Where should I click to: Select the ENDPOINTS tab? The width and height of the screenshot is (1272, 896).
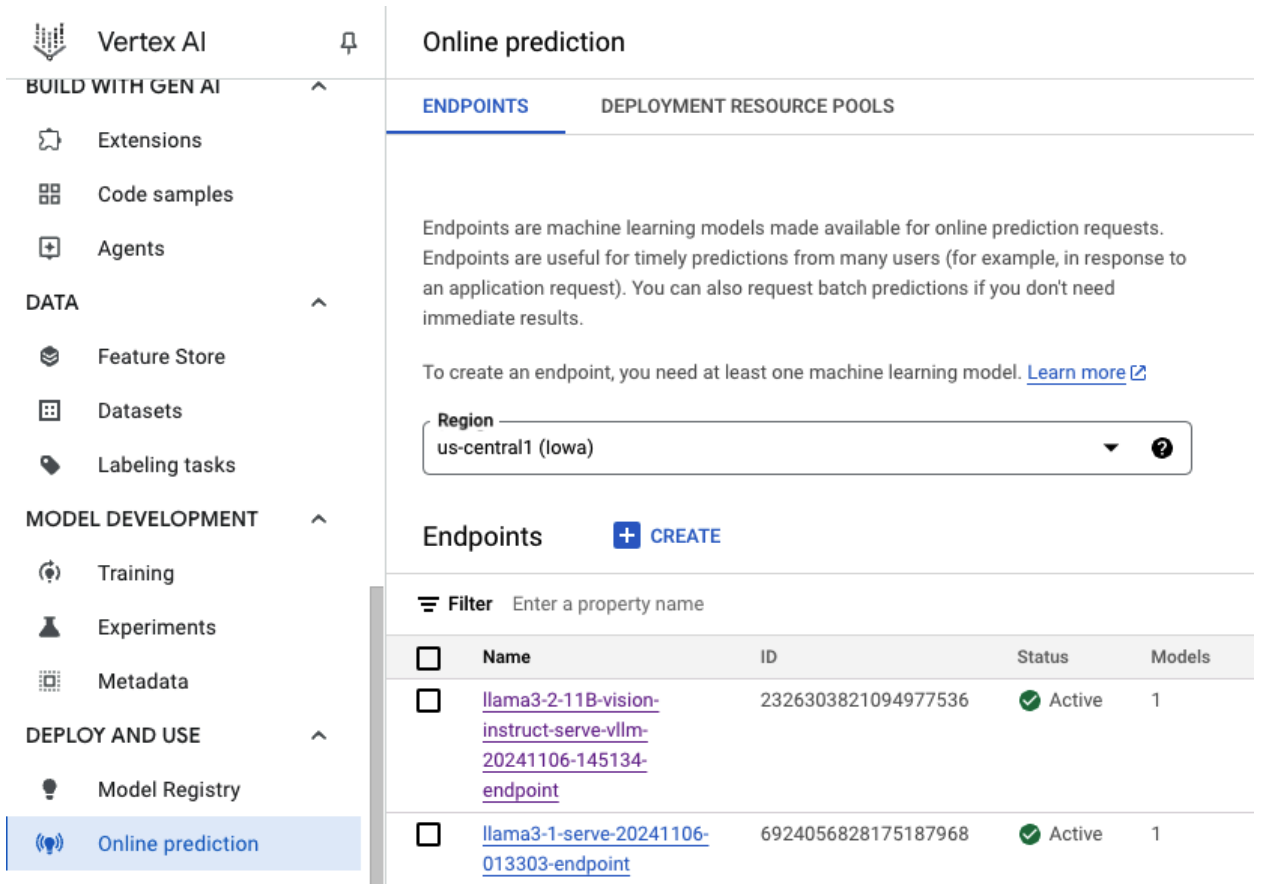click(x=475, y=106)
